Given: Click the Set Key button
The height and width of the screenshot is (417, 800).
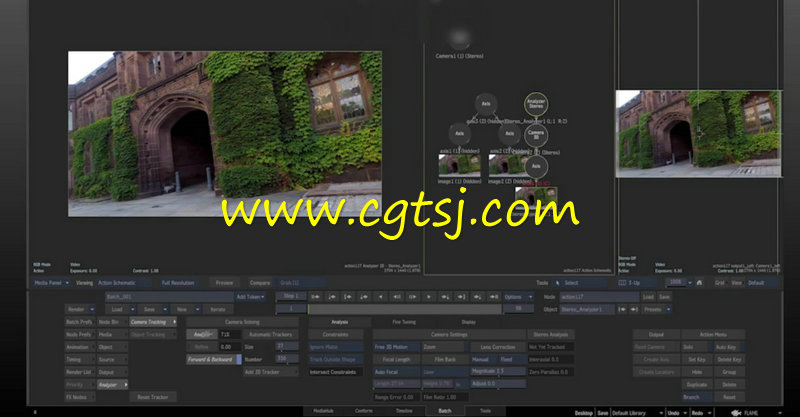Looking at the screenshot, I should coord(696,359).
